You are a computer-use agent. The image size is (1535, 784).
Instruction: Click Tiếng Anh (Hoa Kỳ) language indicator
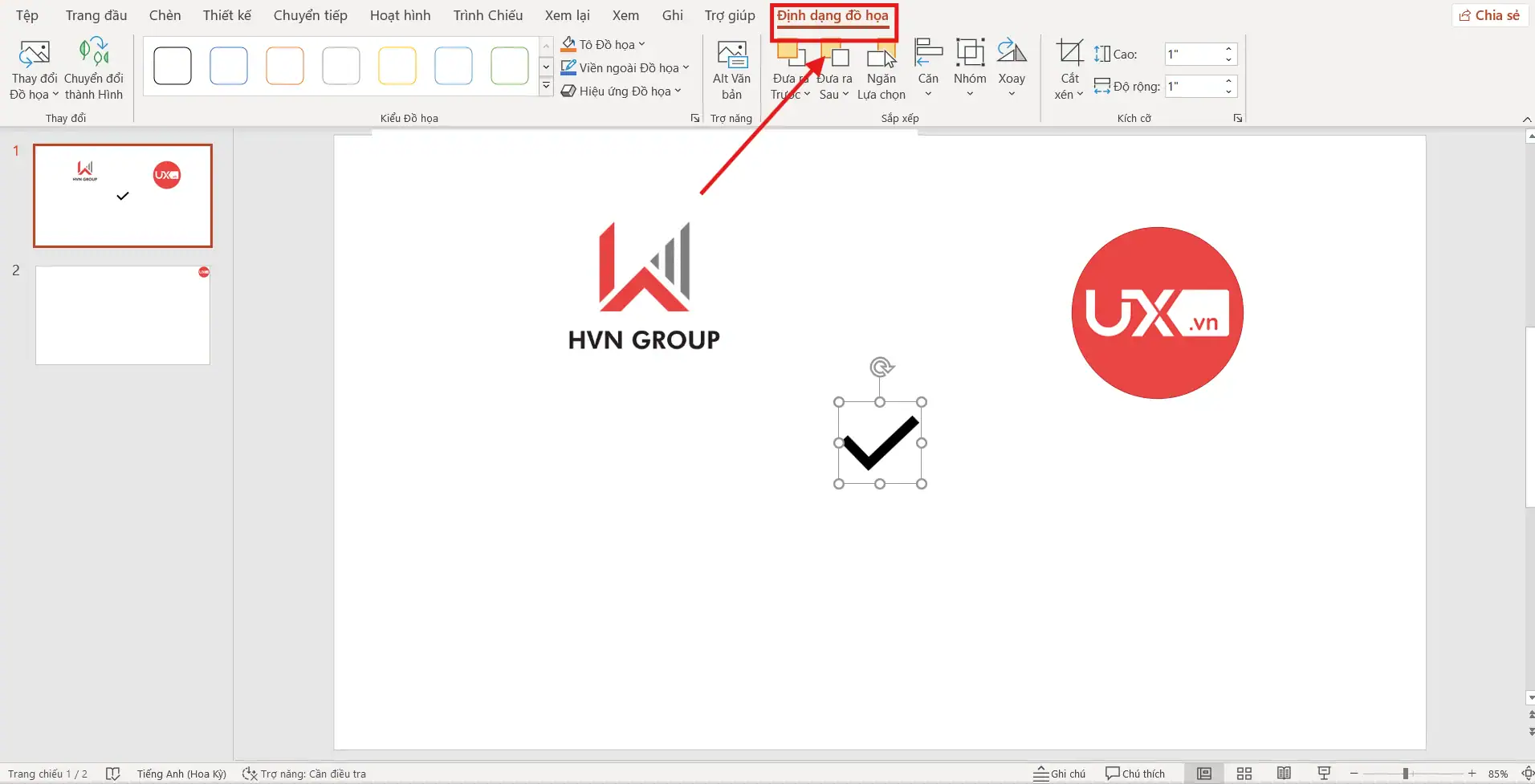tap(181, 774)
